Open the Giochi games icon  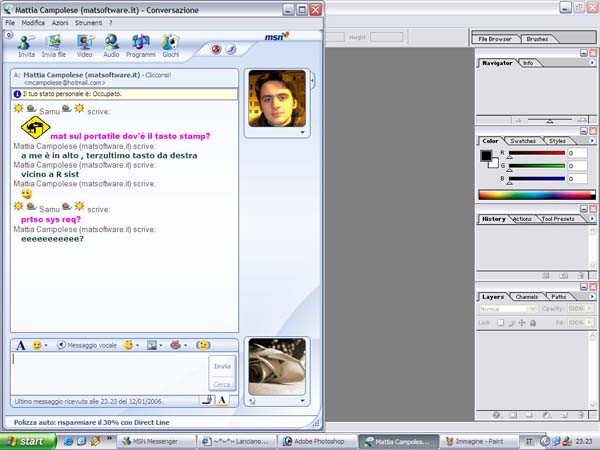170,45
